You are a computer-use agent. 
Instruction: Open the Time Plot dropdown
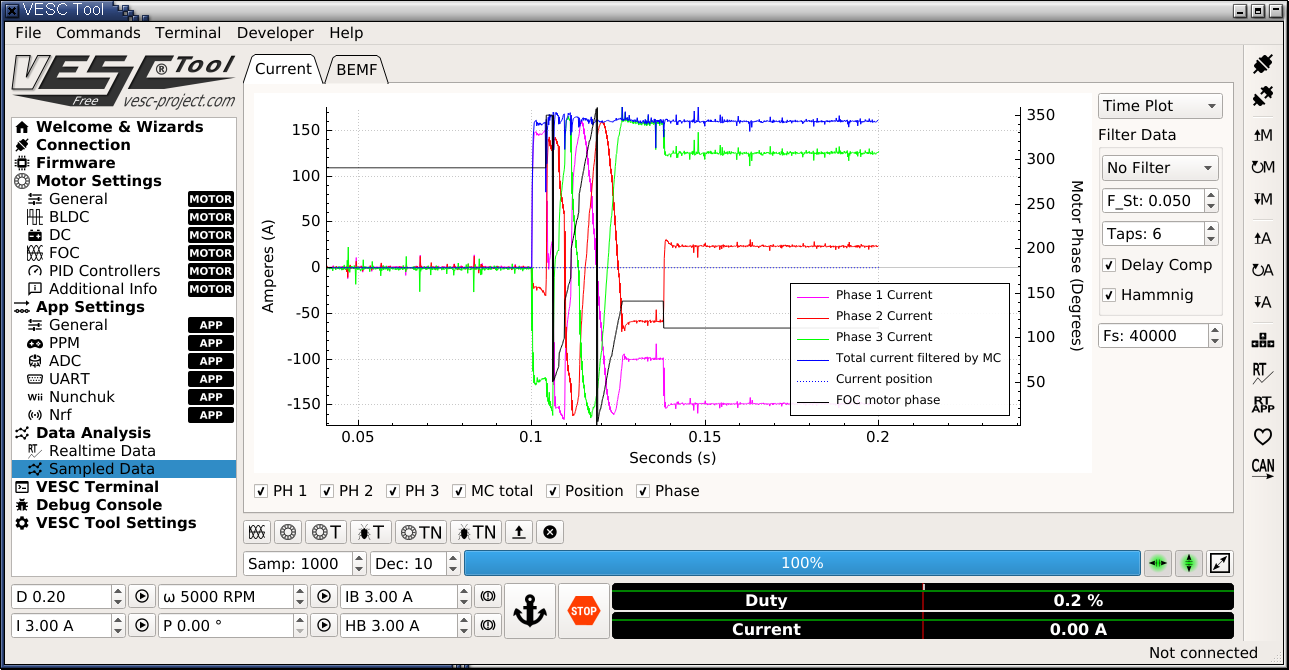click(1160, 106)
